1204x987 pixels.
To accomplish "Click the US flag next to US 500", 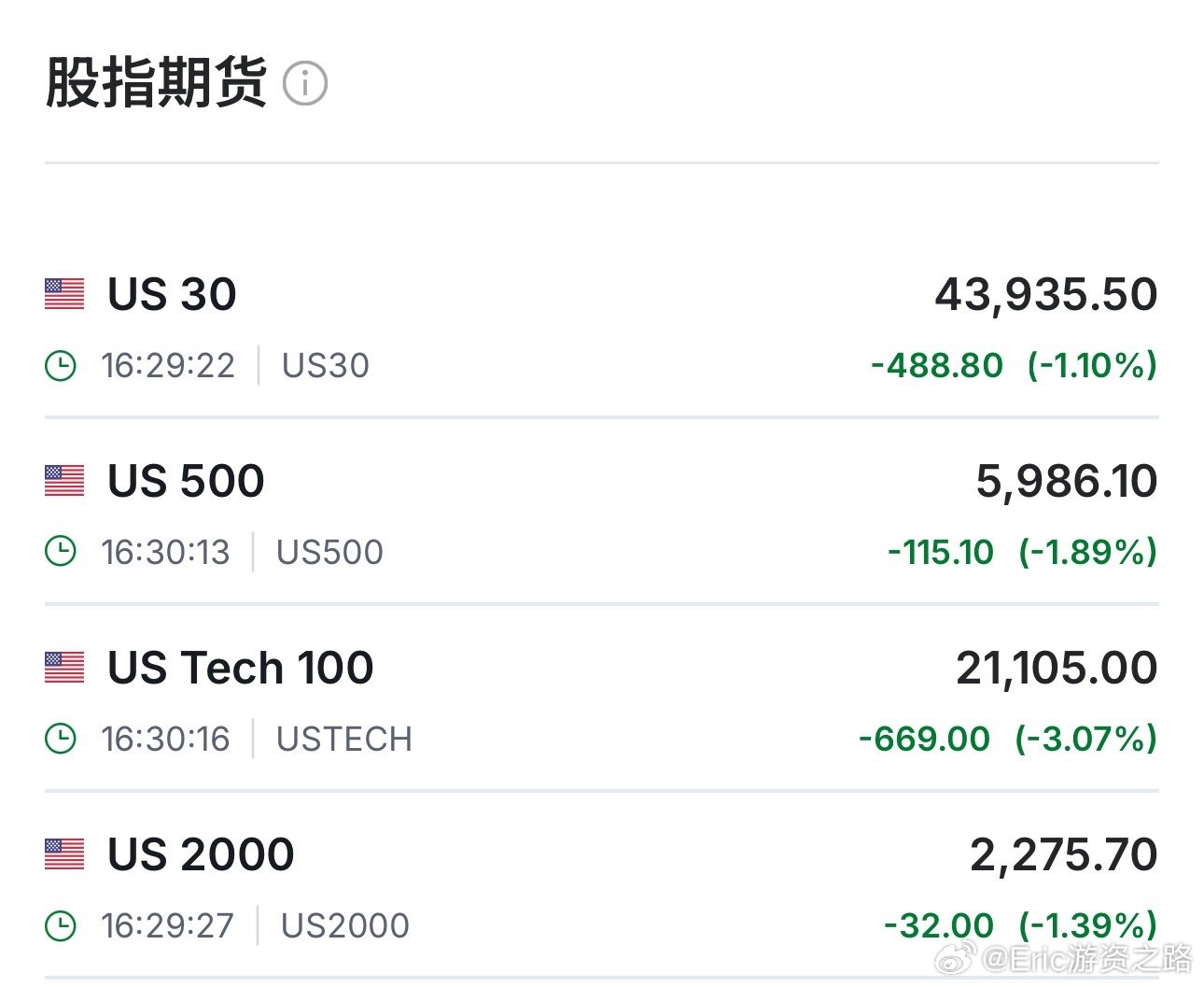I will pyautogui.click(x=64, y=481).
